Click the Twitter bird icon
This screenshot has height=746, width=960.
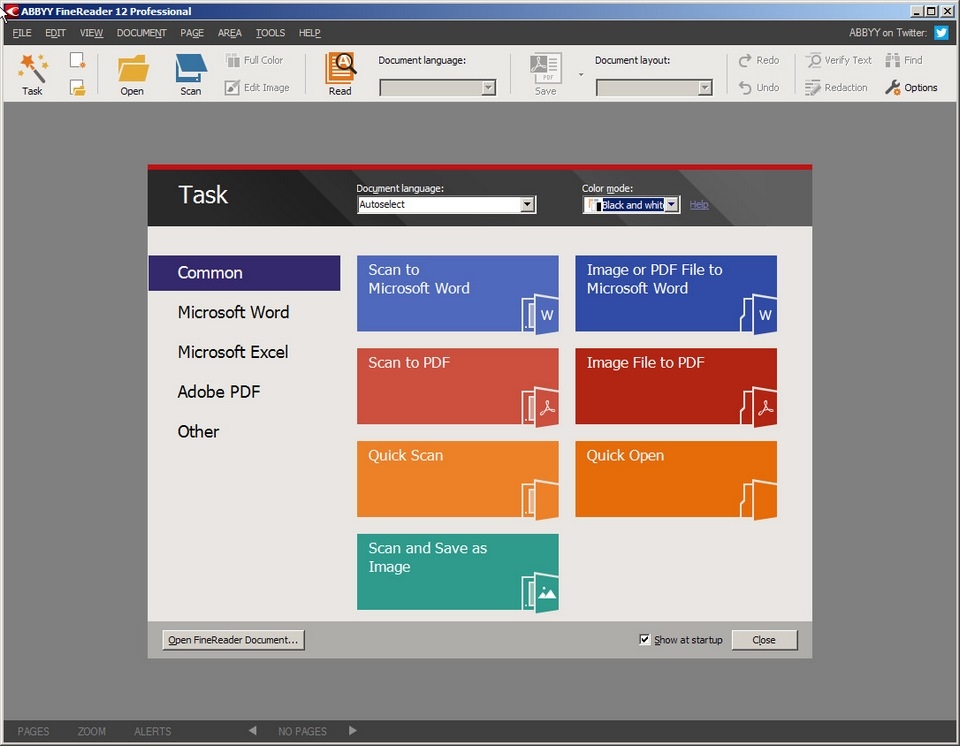click(941, 32)
